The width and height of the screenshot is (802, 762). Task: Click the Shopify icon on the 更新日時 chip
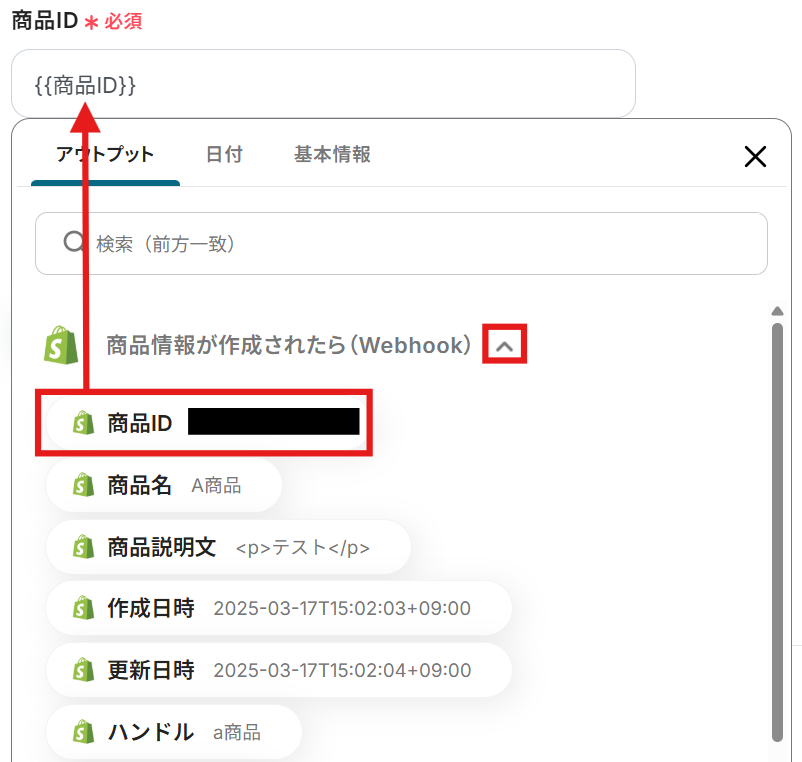tap(83, 670)
